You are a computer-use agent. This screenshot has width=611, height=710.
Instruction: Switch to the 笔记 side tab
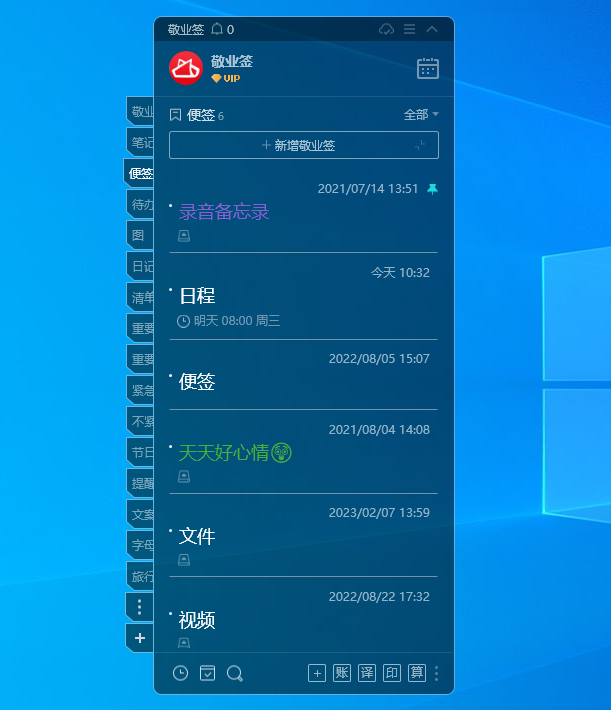pos(141,143)
